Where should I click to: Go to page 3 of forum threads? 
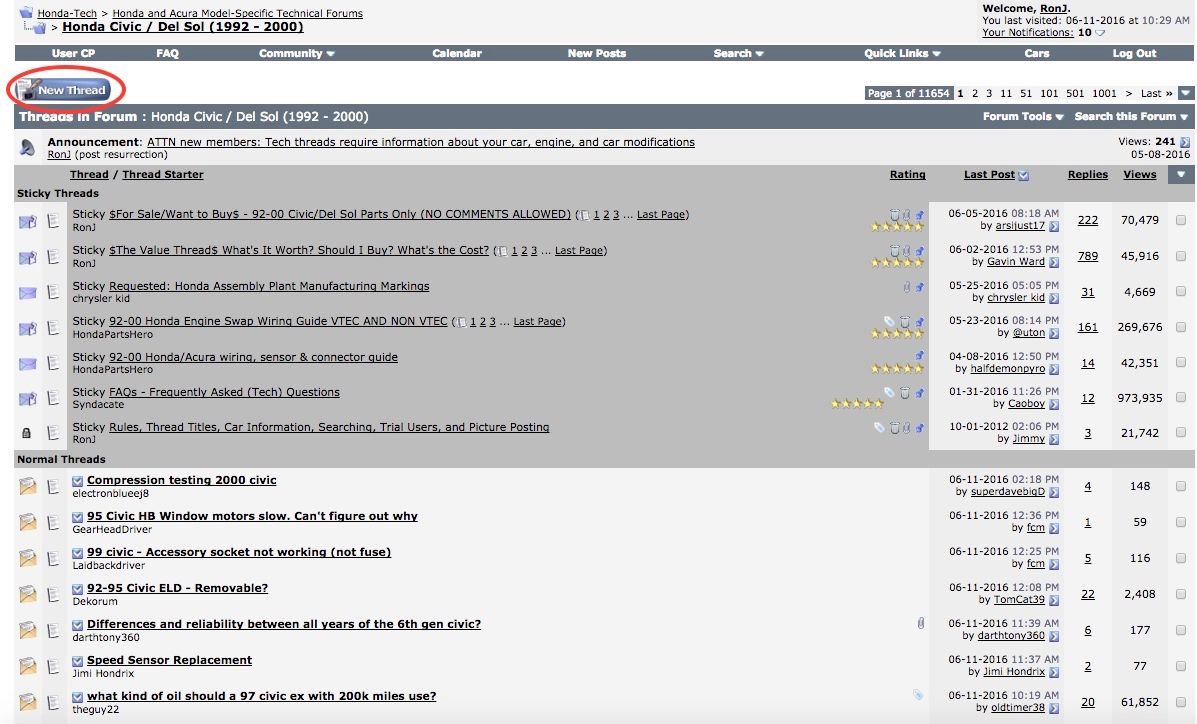(x=989, y=93)
